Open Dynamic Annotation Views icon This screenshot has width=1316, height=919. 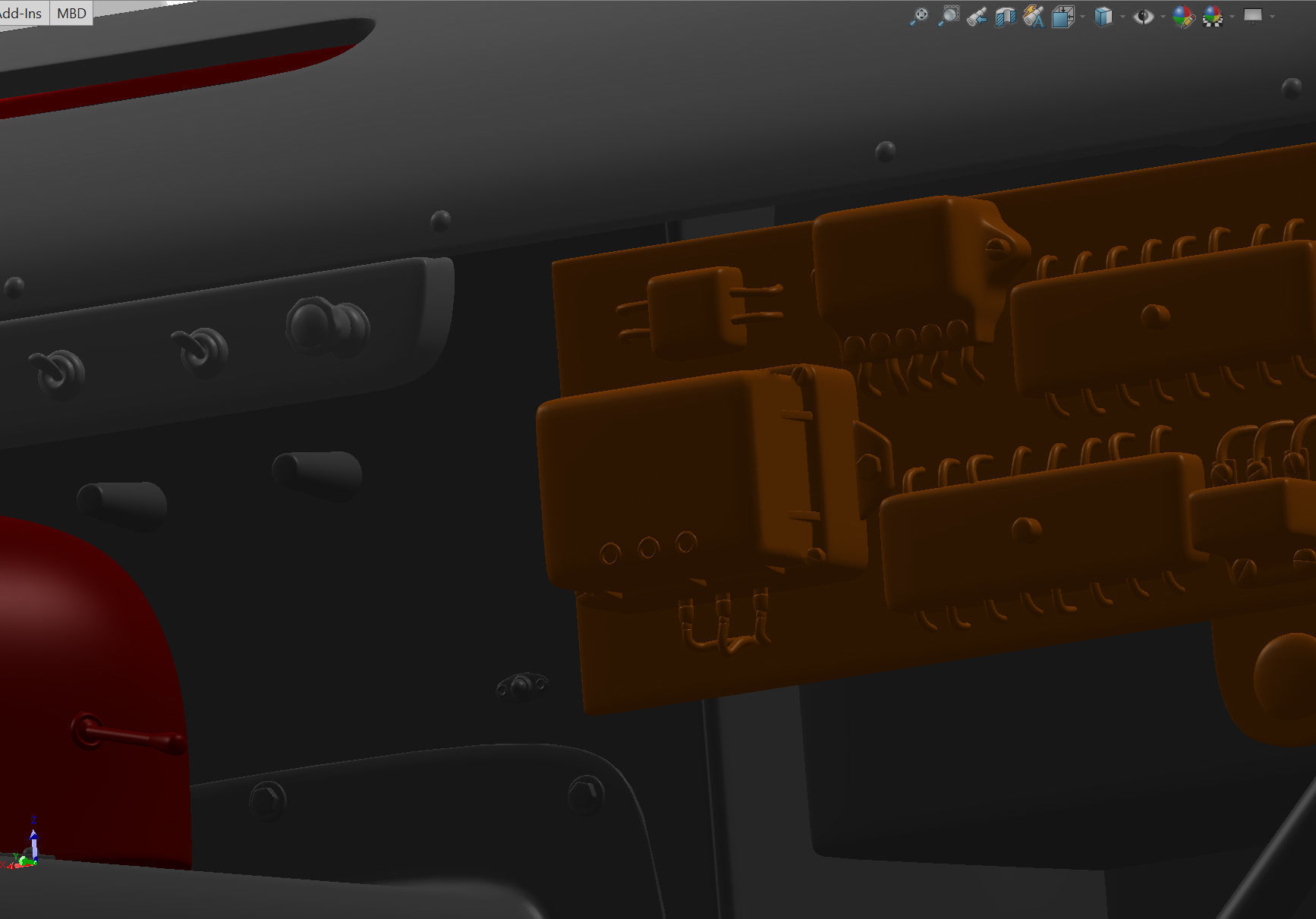point(1034,16)
